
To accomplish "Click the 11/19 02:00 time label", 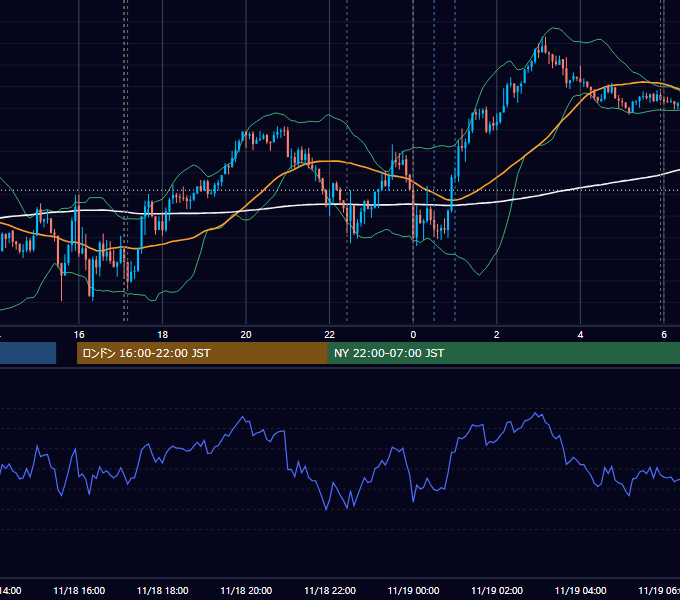I will pyautogui.click(x=497, y=590).
